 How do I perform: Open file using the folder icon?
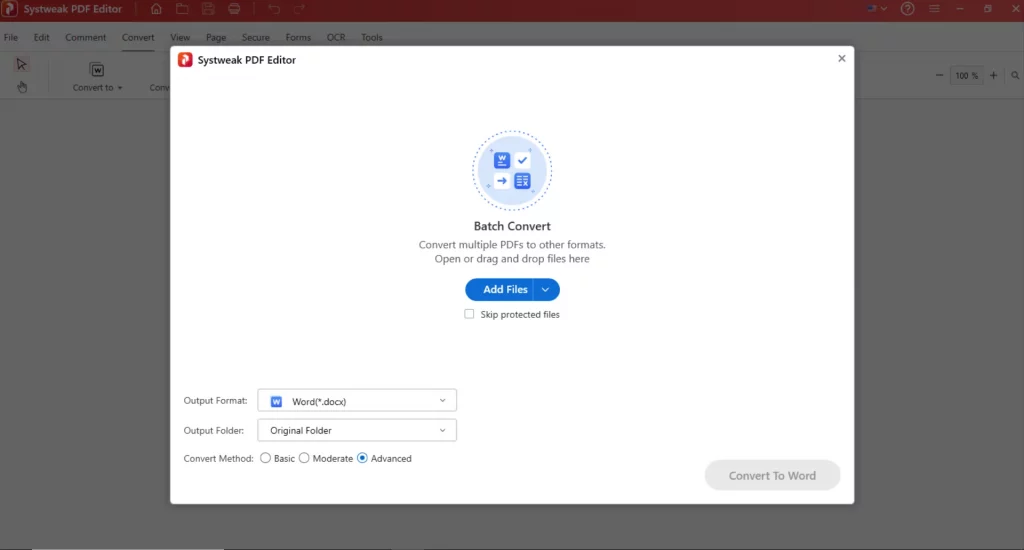(x=182, y=9)
